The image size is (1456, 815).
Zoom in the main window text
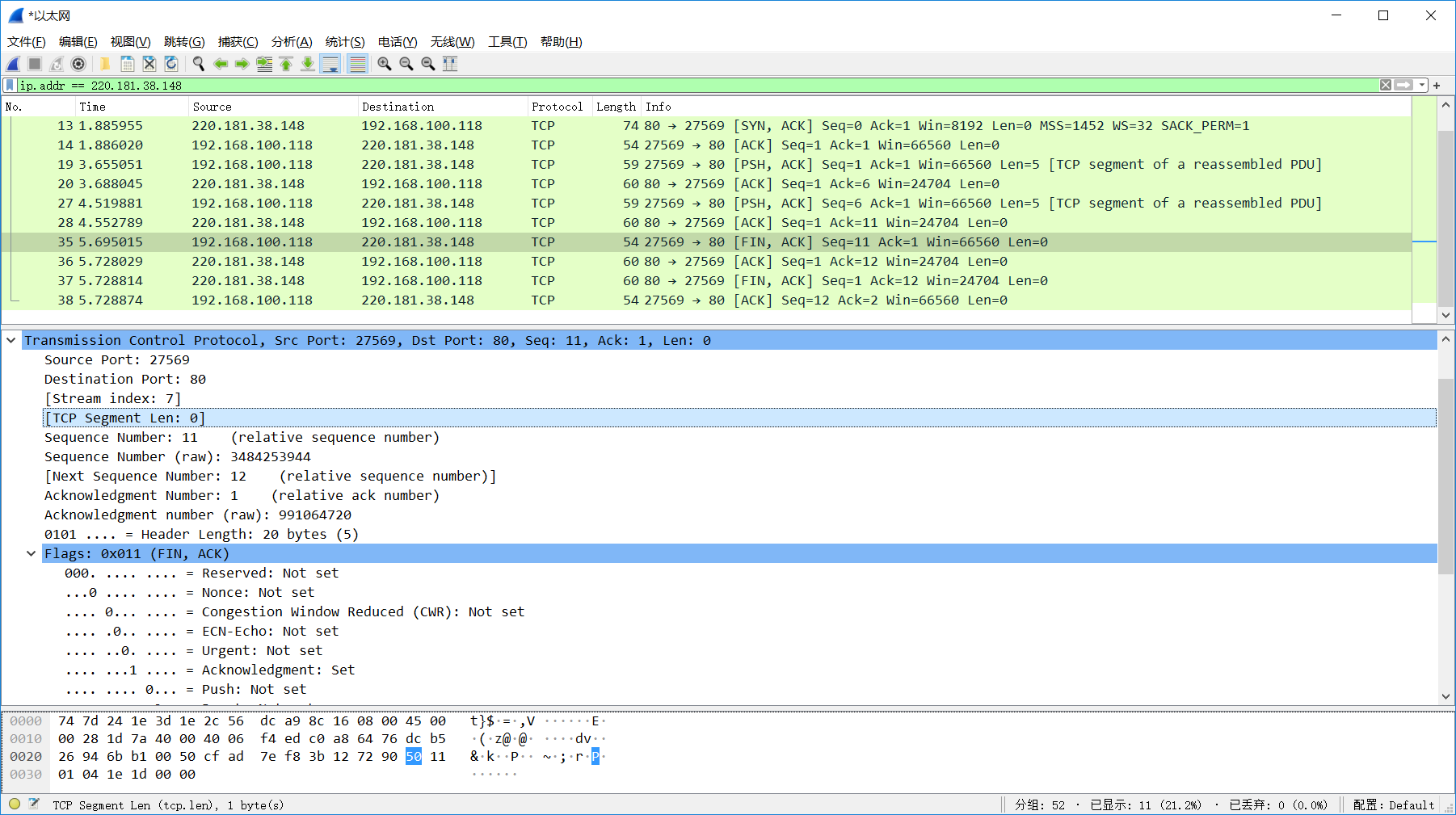tap(385, 64)
